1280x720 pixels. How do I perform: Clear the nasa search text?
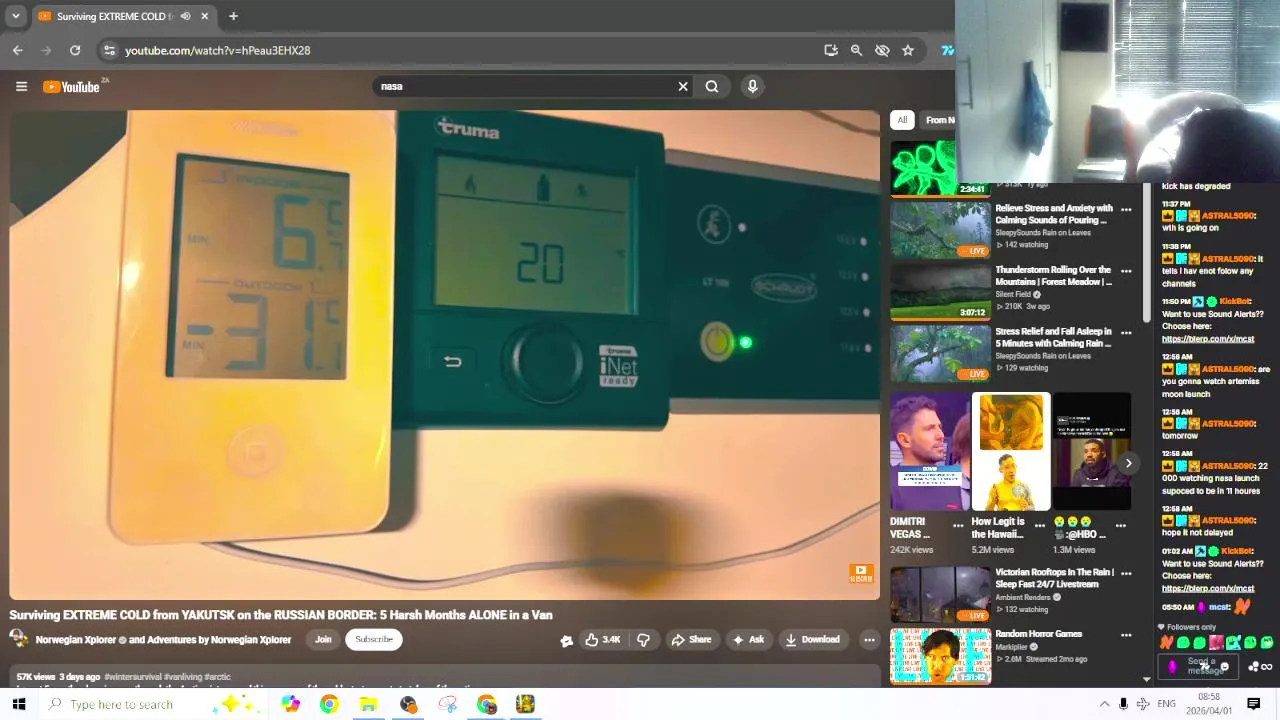(x=683, y=86)
